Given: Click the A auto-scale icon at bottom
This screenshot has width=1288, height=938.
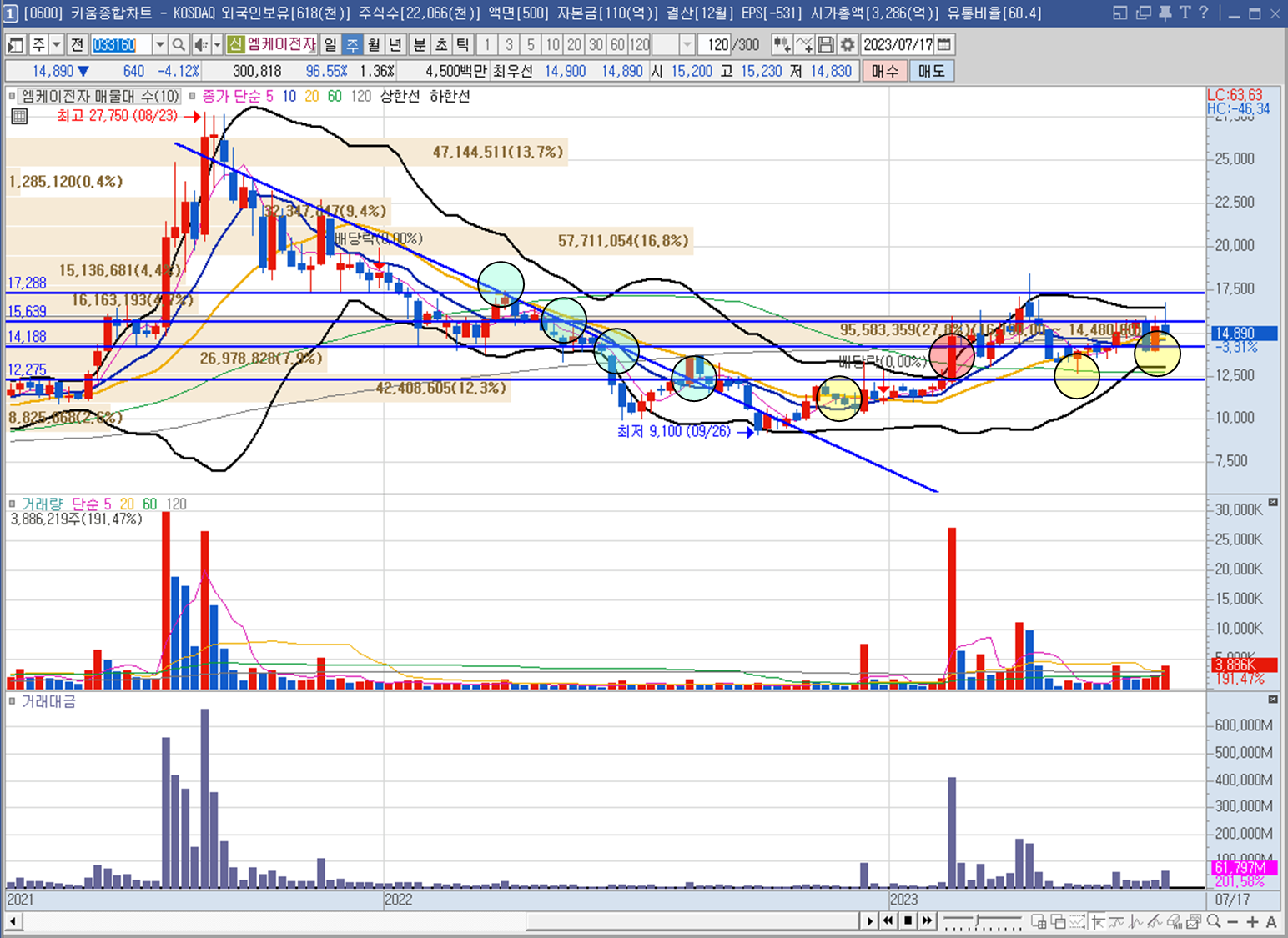Looking at the screenshot, I should (x=1271, y=921).
